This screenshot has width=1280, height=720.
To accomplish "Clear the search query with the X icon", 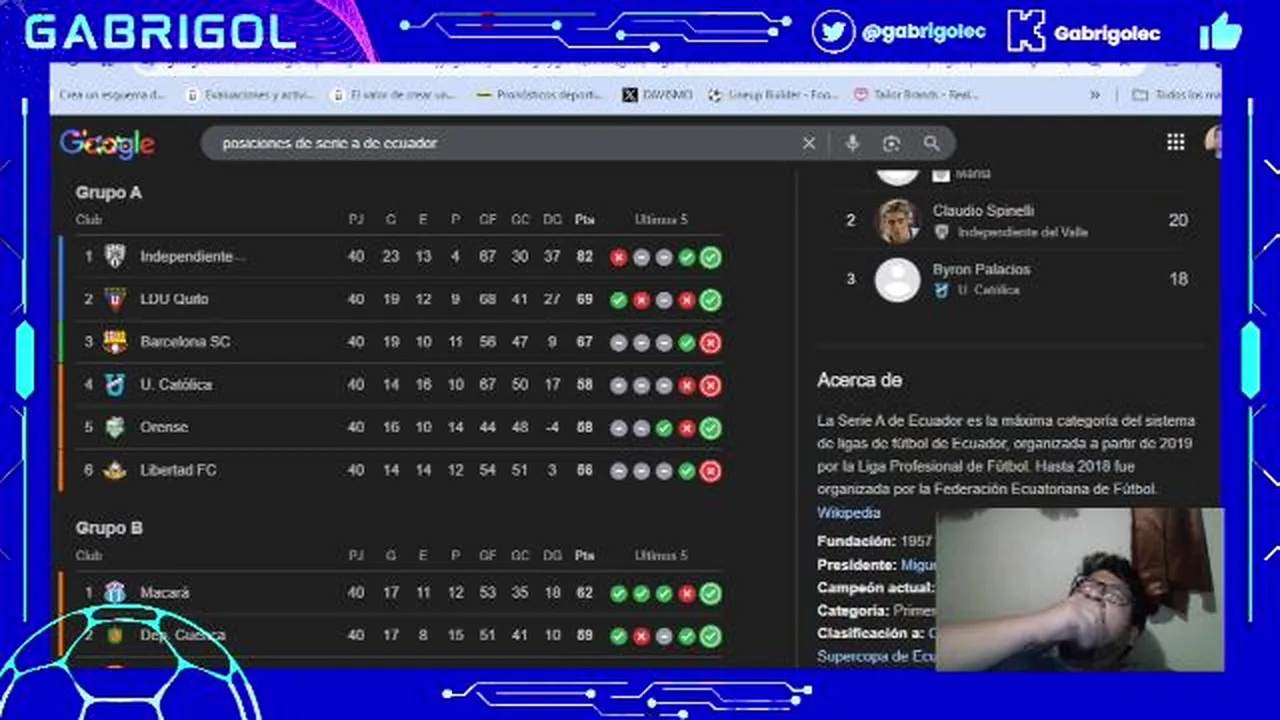I will click(809, 143).
